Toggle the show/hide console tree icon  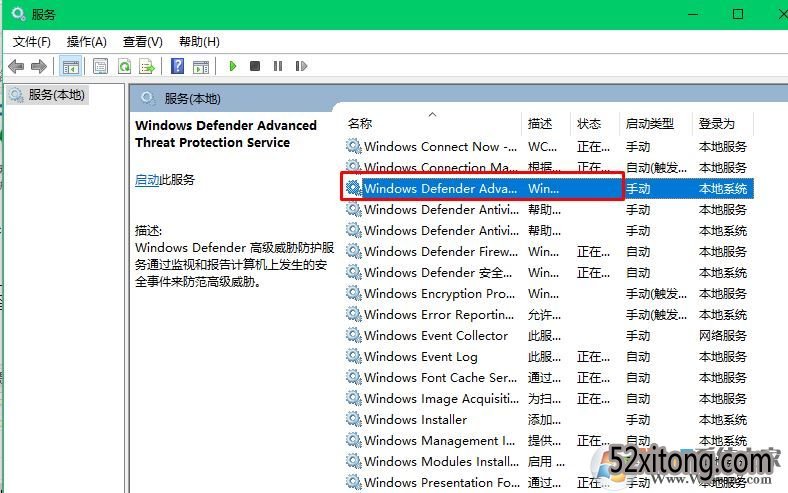click(x=70, y=66)
